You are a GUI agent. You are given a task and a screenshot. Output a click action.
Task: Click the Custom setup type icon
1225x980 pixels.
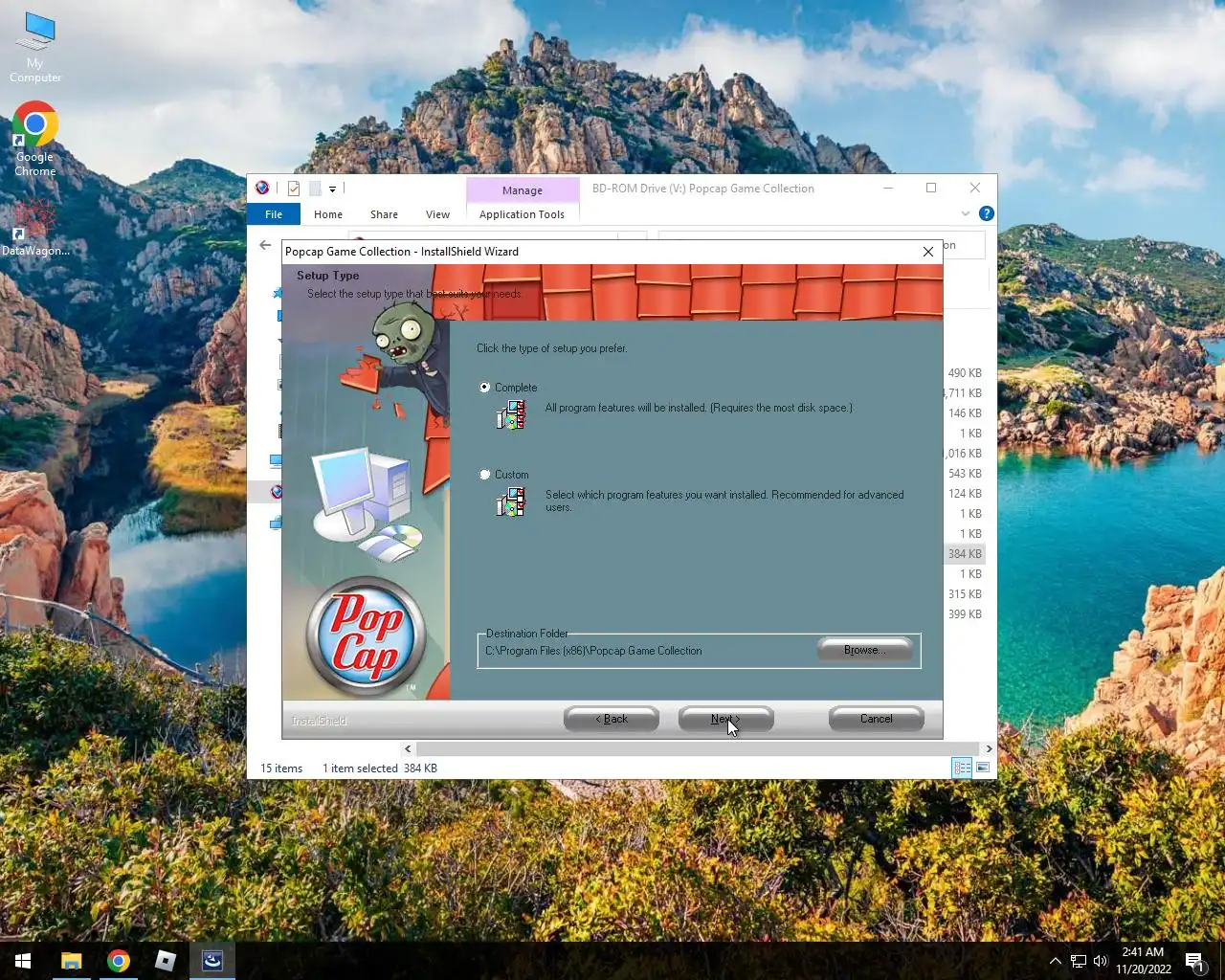click(x=511, y=501)
